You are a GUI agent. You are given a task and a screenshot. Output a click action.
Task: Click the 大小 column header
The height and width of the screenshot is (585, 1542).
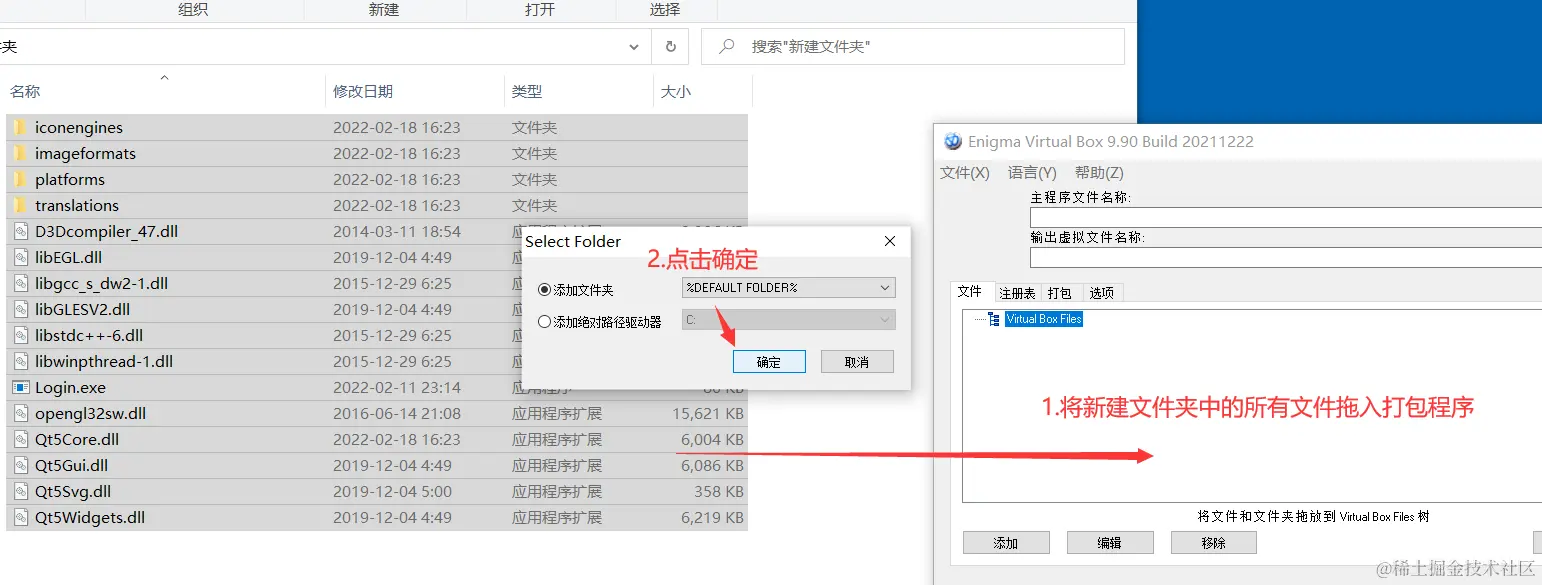(x=676, y=91)
